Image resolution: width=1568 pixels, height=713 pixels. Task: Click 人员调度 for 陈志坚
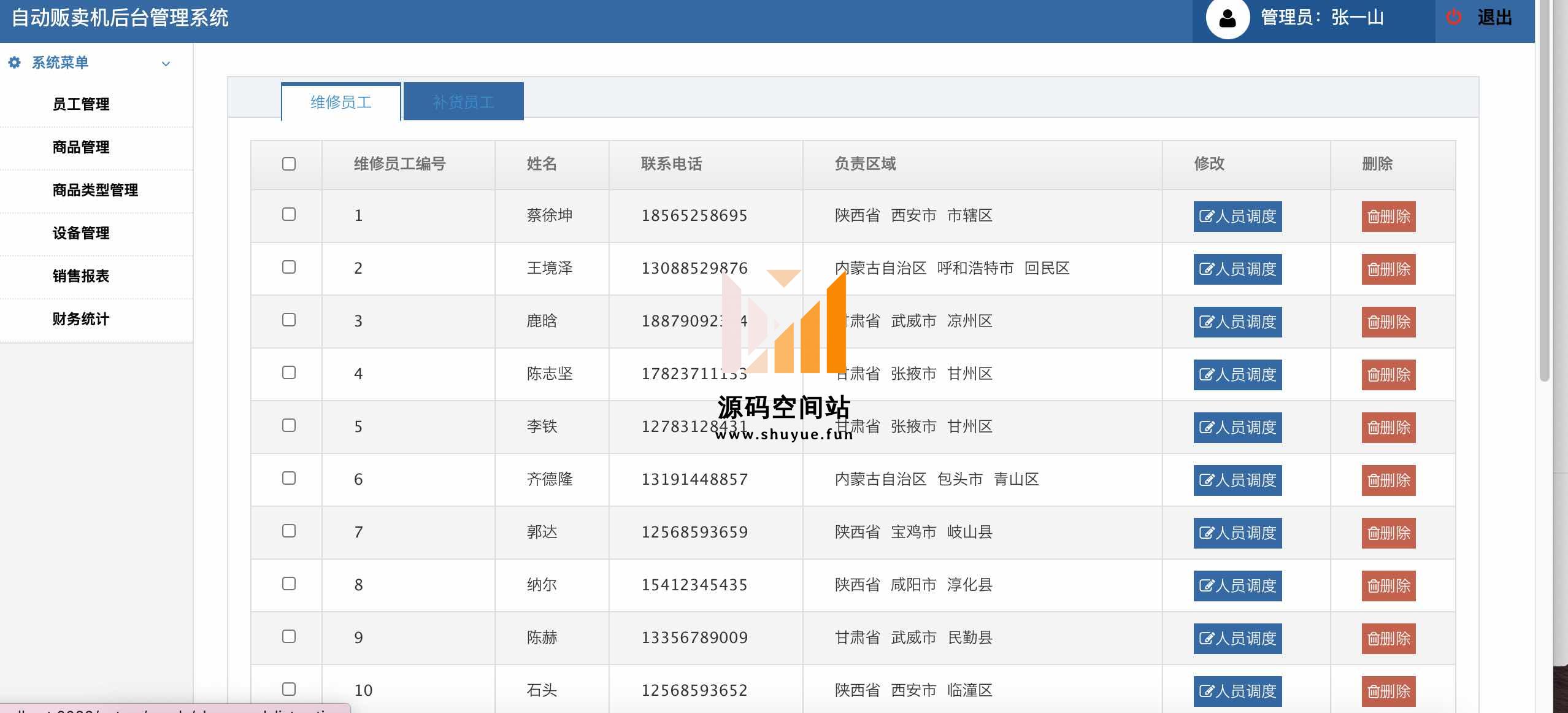(1237, 375)
